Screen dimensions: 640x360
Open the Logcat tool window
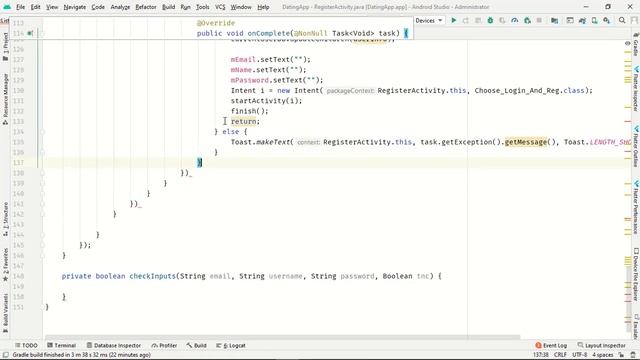[231, 345]
